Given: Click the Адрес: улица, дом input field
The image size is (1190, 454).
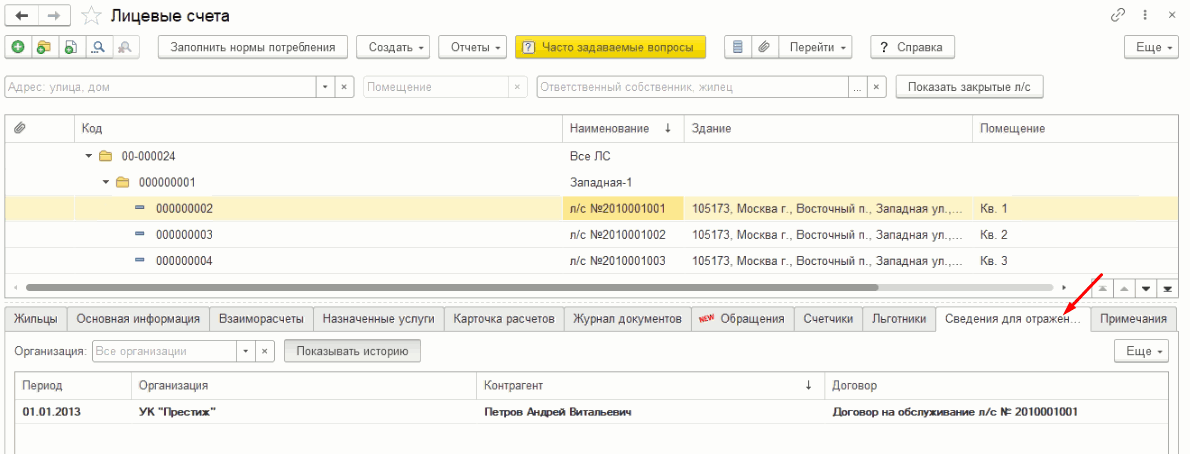Looking at the screenshot, I should [x=160, y=87].
